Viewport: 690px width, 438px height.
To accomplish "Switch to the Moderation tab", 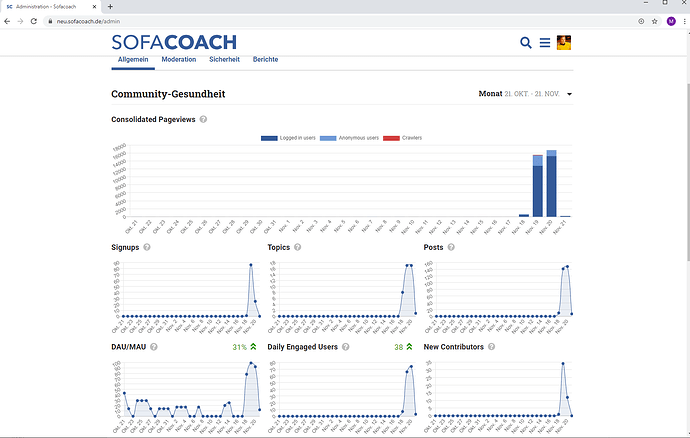I will [178, 60].
